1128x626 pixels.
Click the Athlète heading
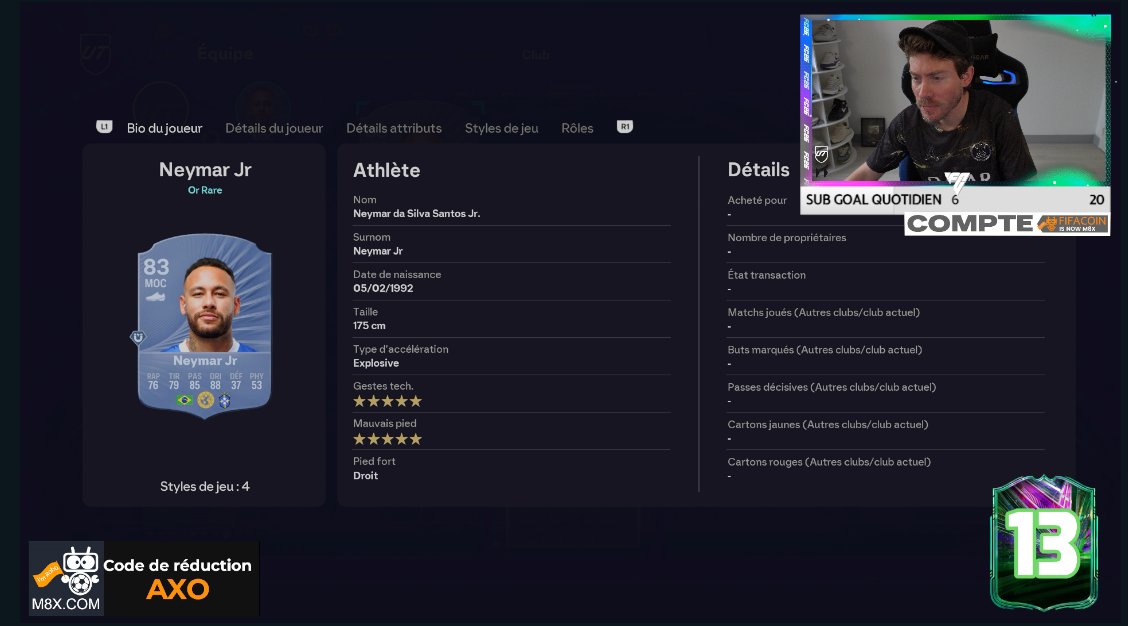click(386, 171)
